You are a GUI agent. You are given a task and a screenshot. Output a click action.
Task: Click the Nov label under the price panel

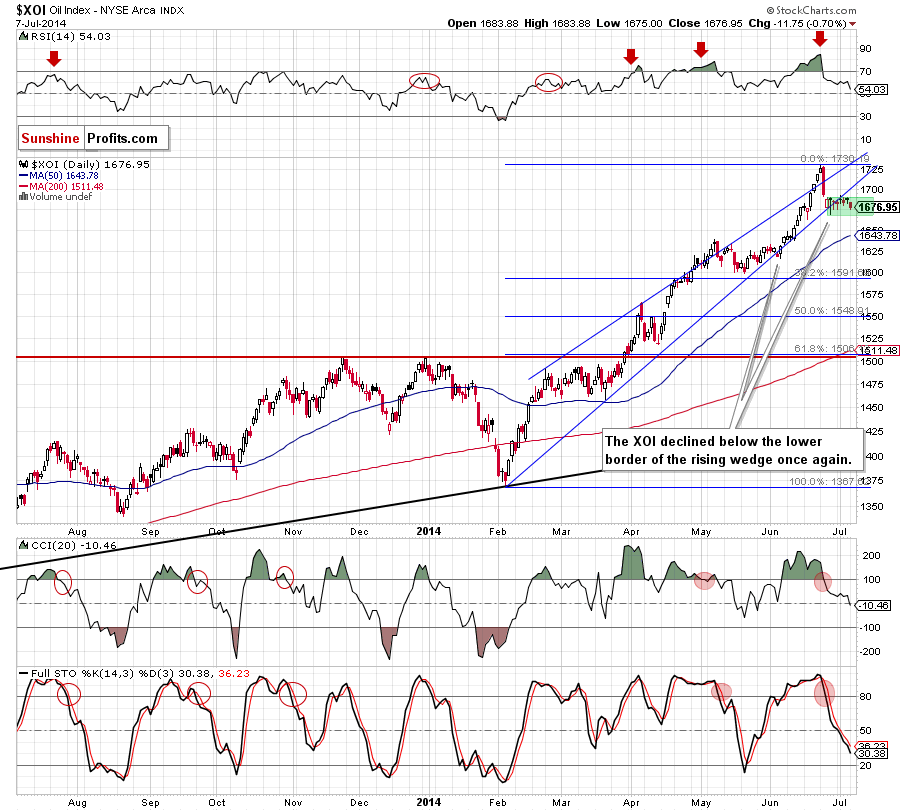pos(293,531)
